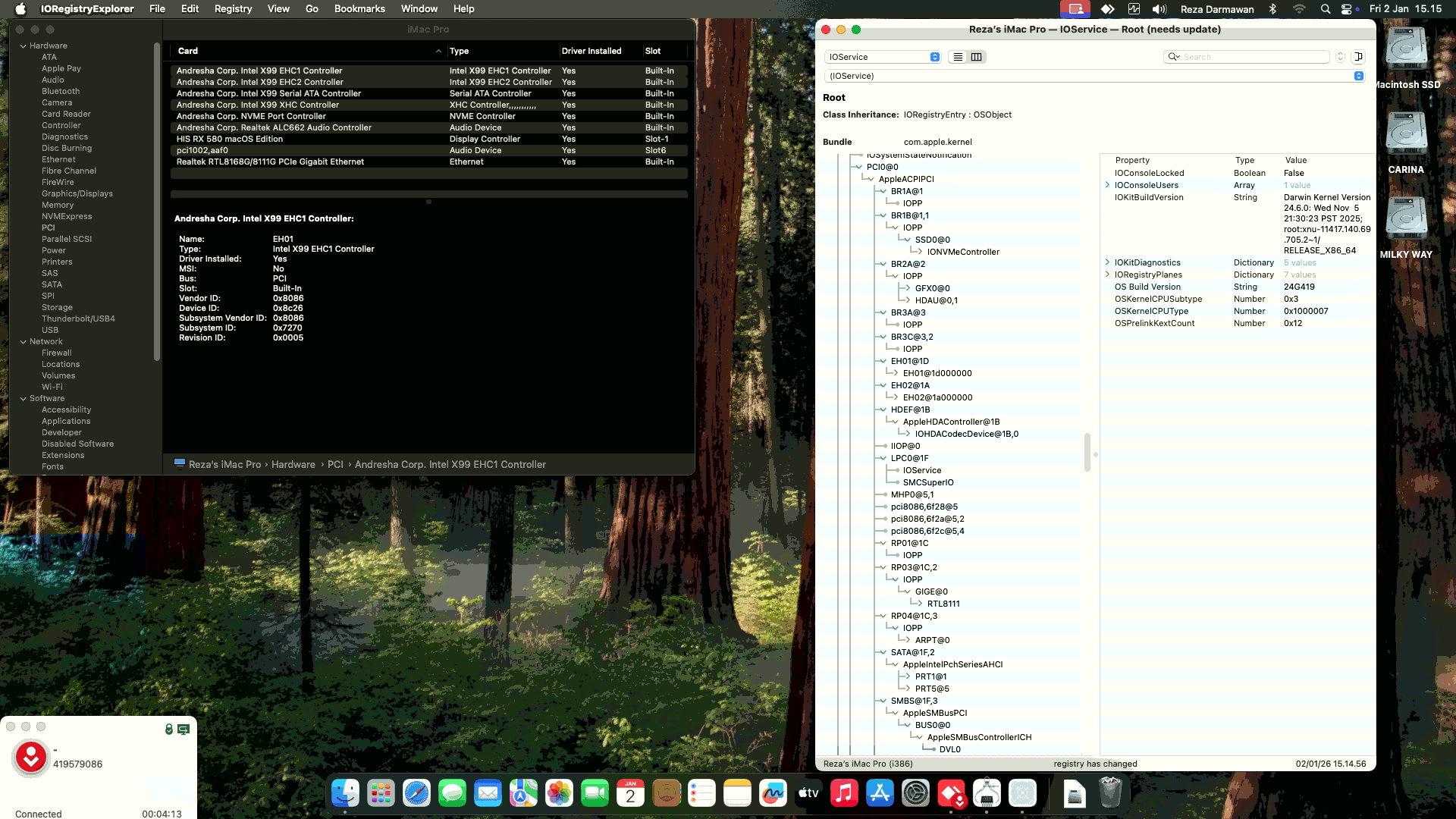Open Control Center in menu bar
This screenshot has height=819, width=1456.
point(1346,9)
